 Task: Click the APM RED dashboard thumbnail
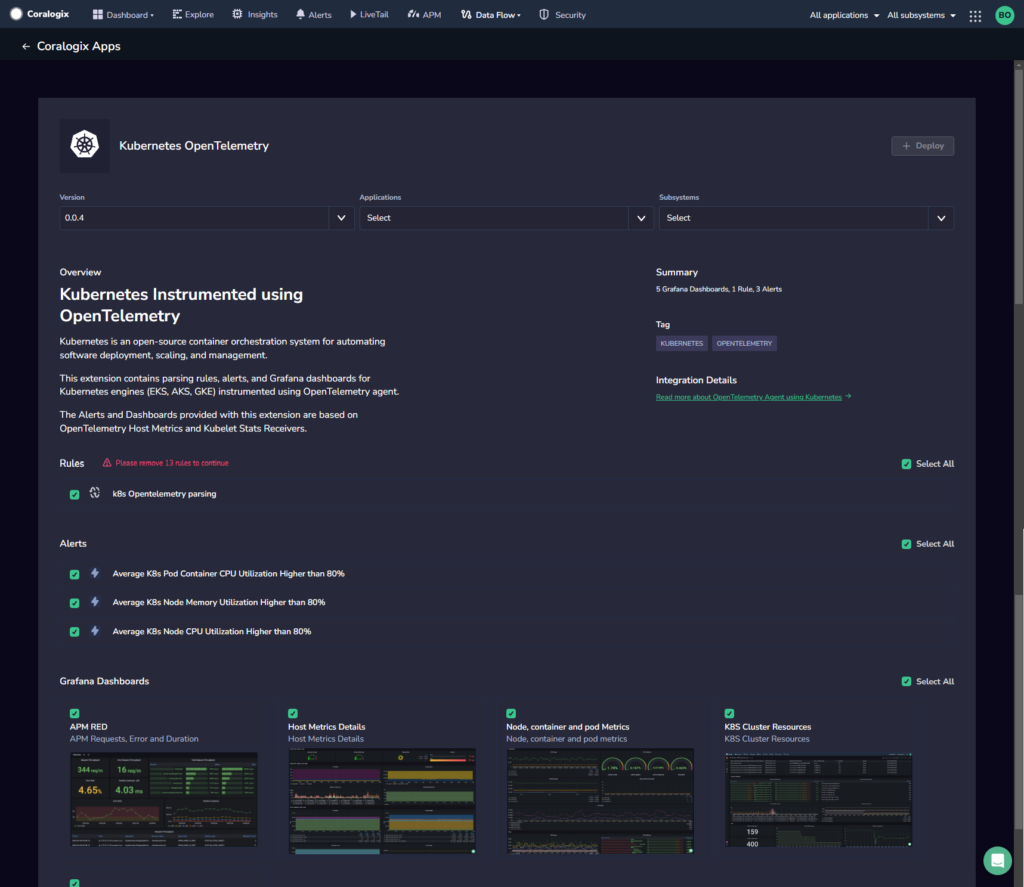(x=163, y=799)
